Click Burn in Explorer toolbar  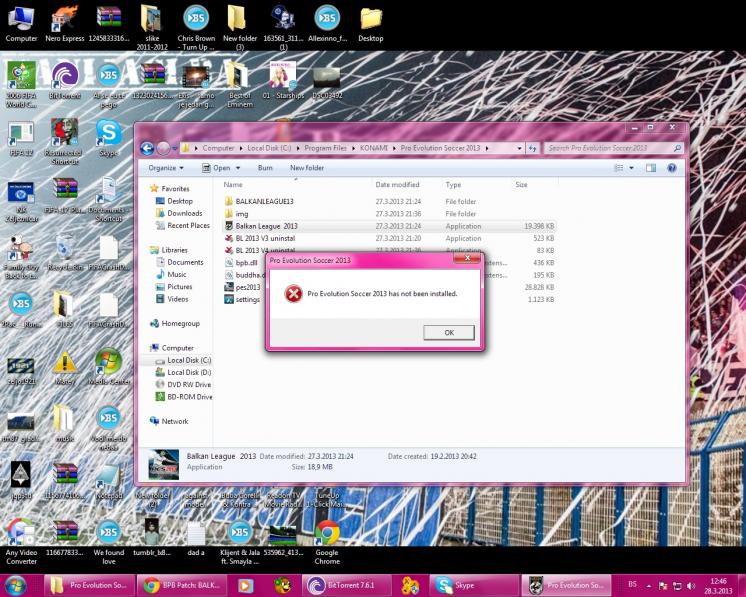(x=265, y=168)
